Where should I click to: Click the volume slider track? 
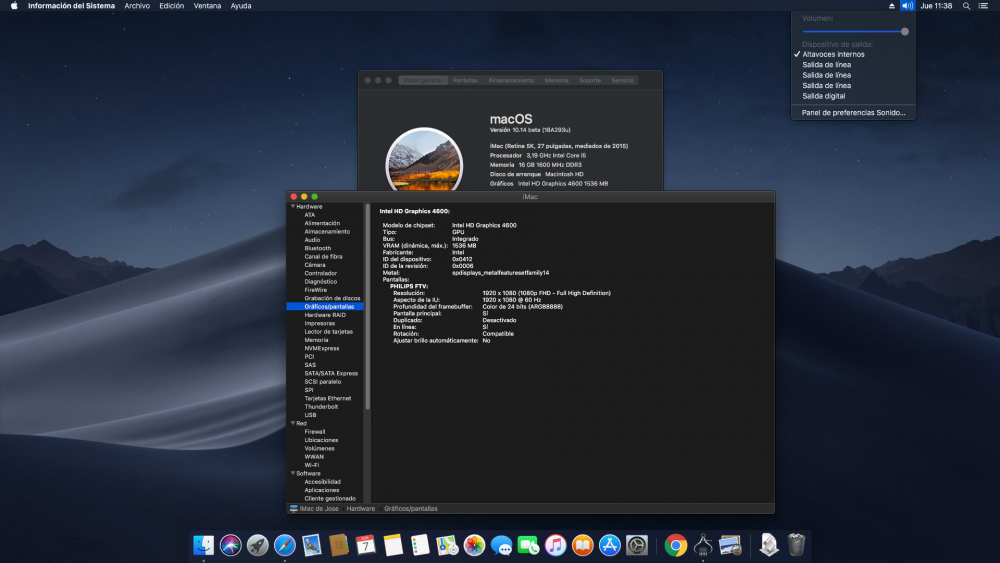pyautogui.click(x=853, y=31)
